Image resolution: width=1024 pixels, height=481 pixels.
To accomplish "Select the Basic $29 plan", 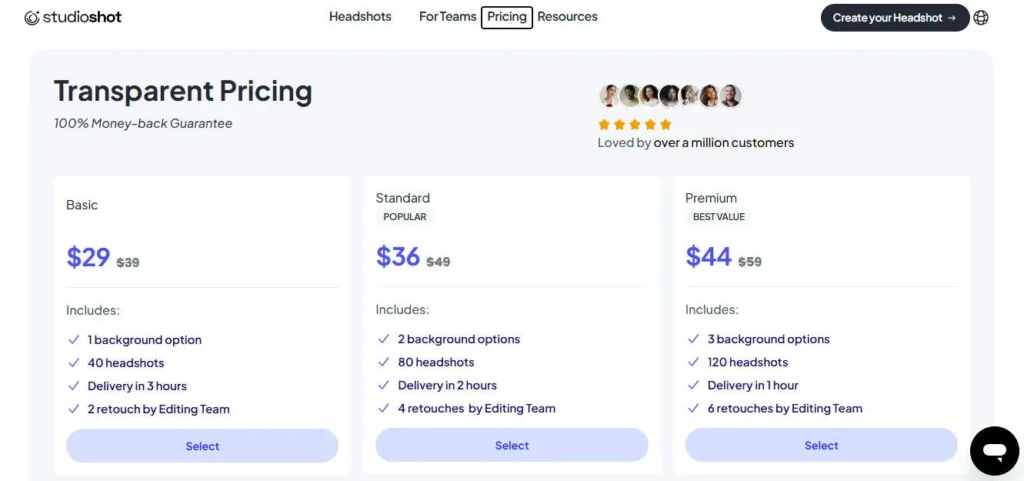I will tap(202, 446).
